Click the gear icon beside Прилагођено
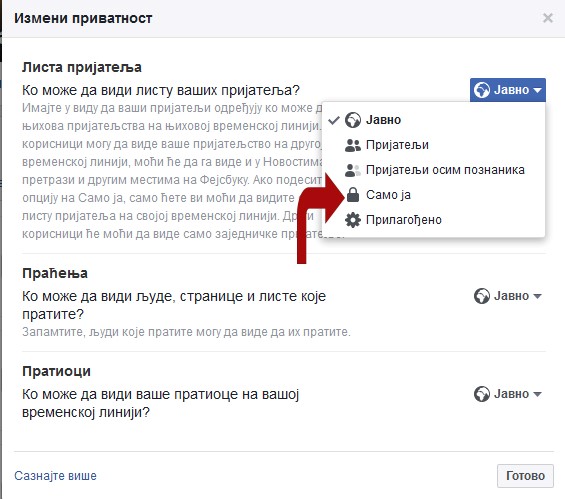 click(352, 220)
